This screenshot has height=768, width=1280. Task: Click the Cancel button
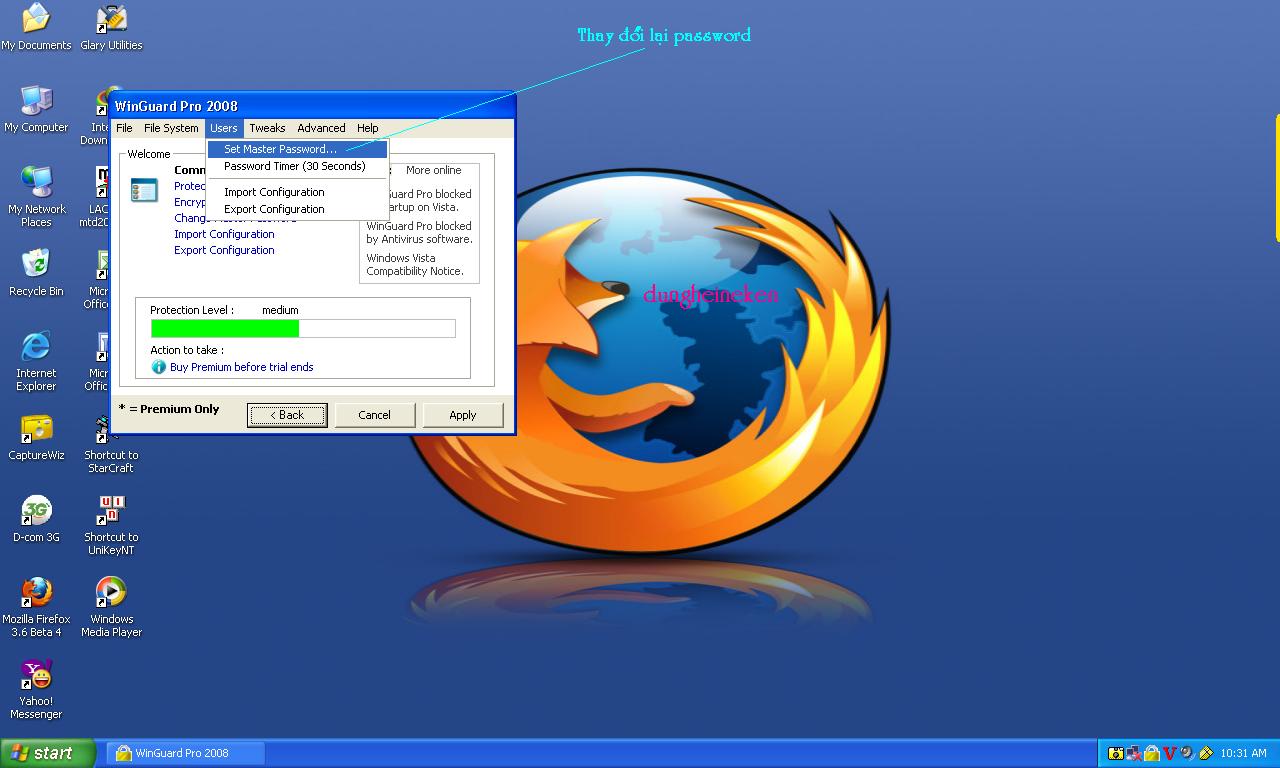[x=374, y=415]
